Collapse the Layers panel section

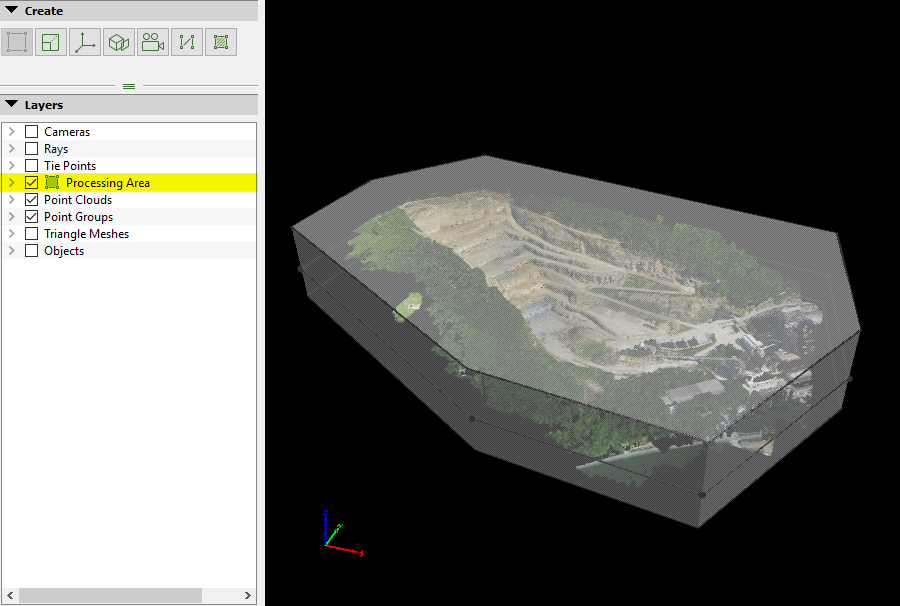12,105
